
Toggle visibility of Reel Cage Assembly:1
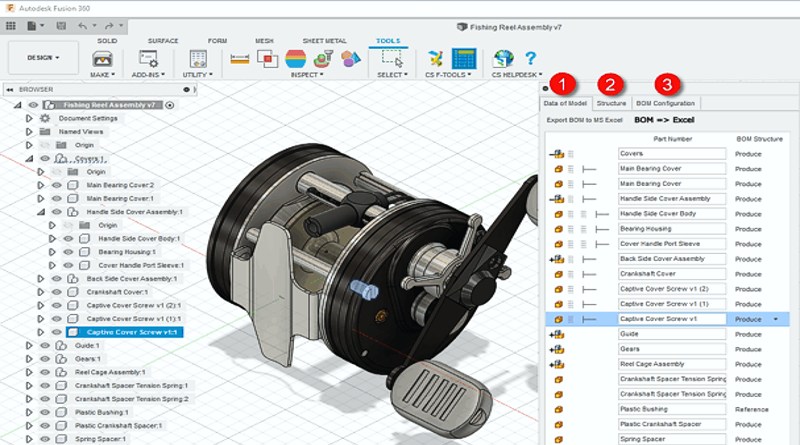[45, 372]
